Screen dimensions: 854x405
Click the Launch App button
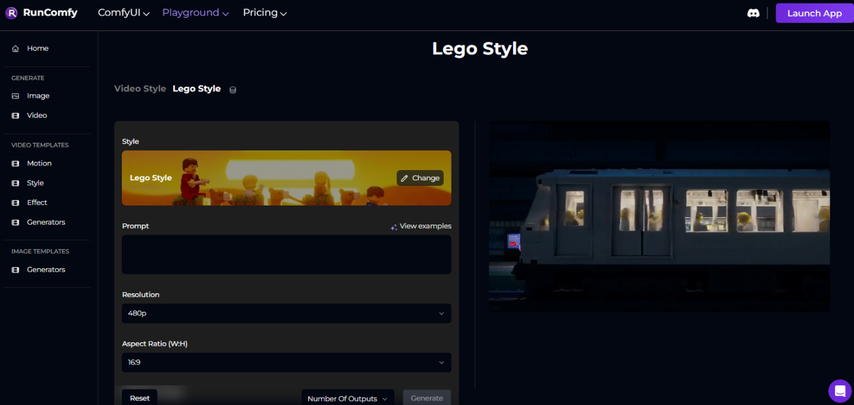814,14
